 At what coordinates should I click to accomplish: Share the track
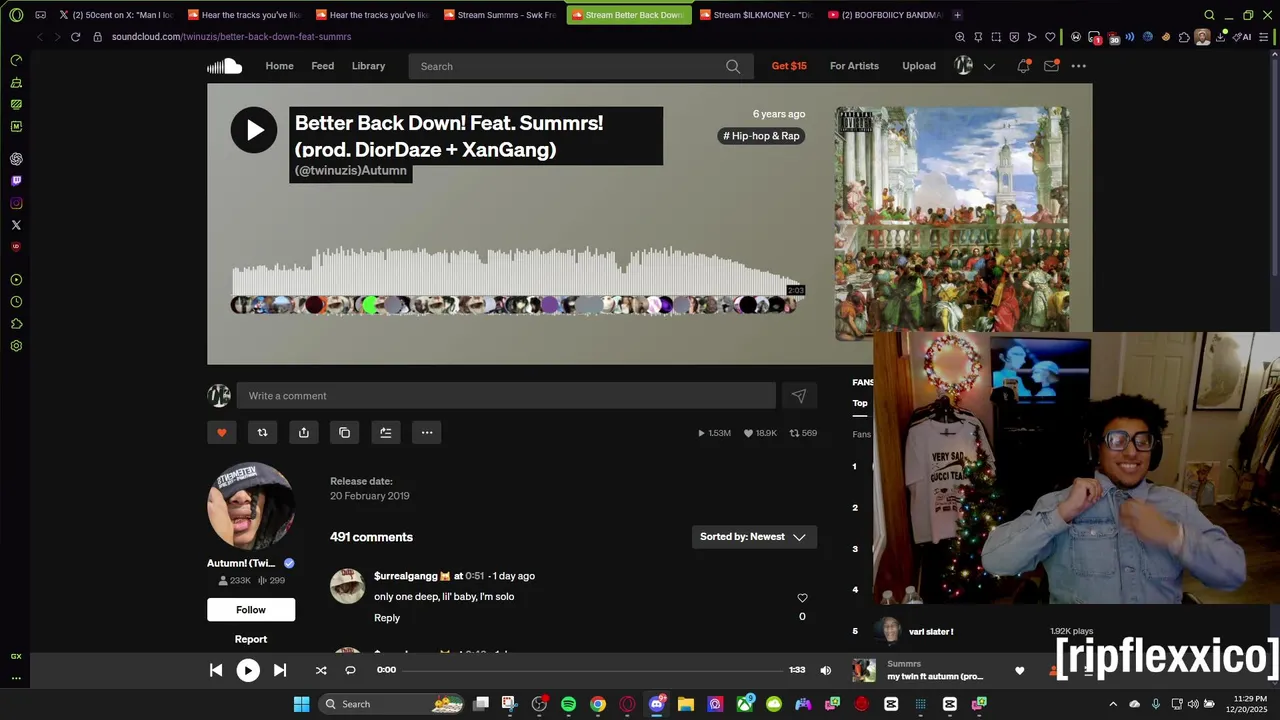click(303, 433)
